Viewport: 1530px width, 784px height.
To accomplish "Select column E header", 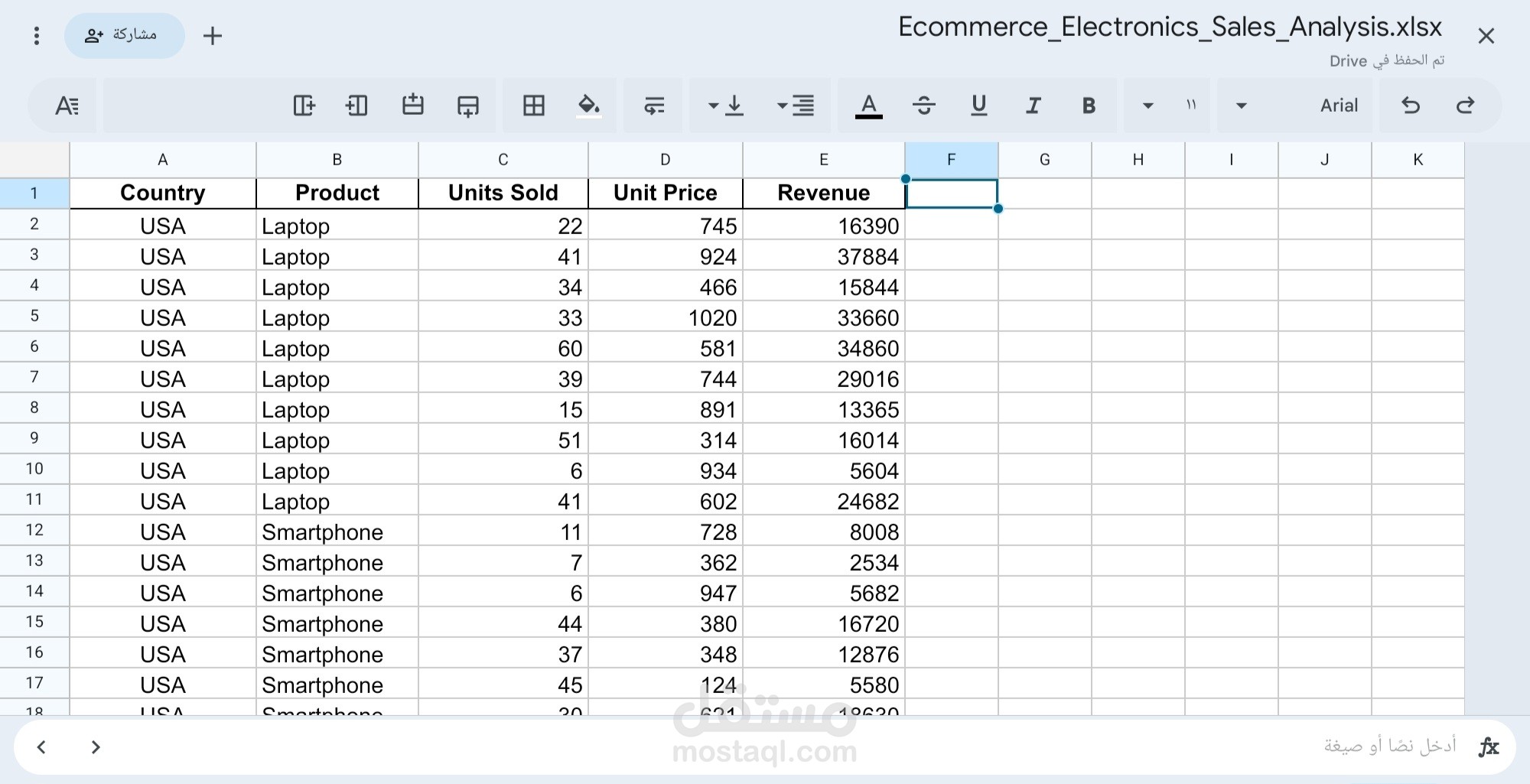I will (824, 160).
